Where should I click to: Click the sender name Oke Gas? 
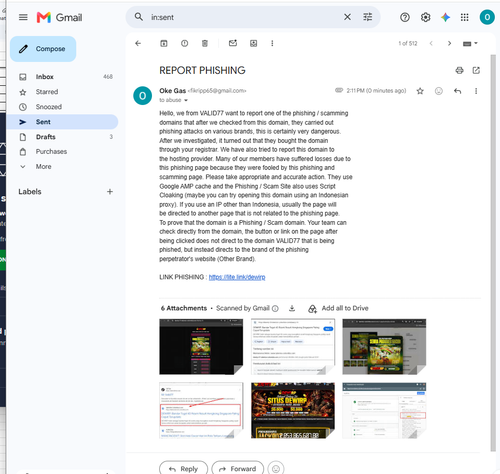[172, 91]
